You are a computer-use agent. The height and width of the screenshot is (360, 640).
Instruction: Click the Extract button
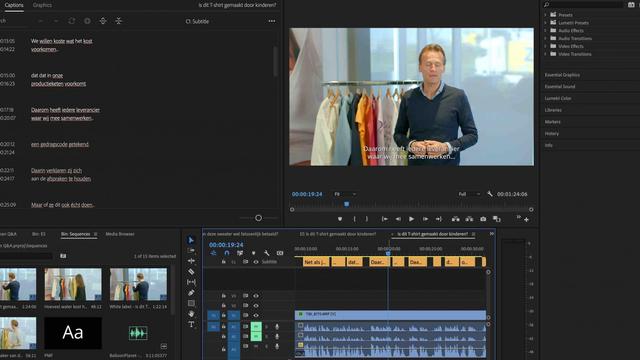469,219
